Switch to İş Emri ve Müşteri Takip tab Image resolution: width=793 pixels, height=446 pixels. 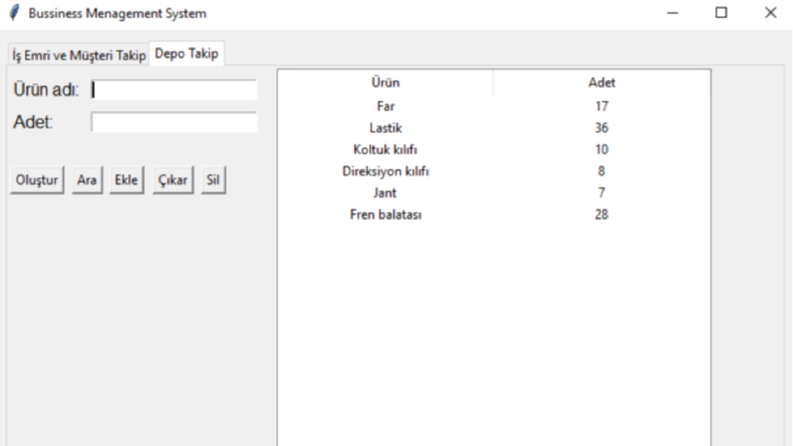[x=79, y=55]
